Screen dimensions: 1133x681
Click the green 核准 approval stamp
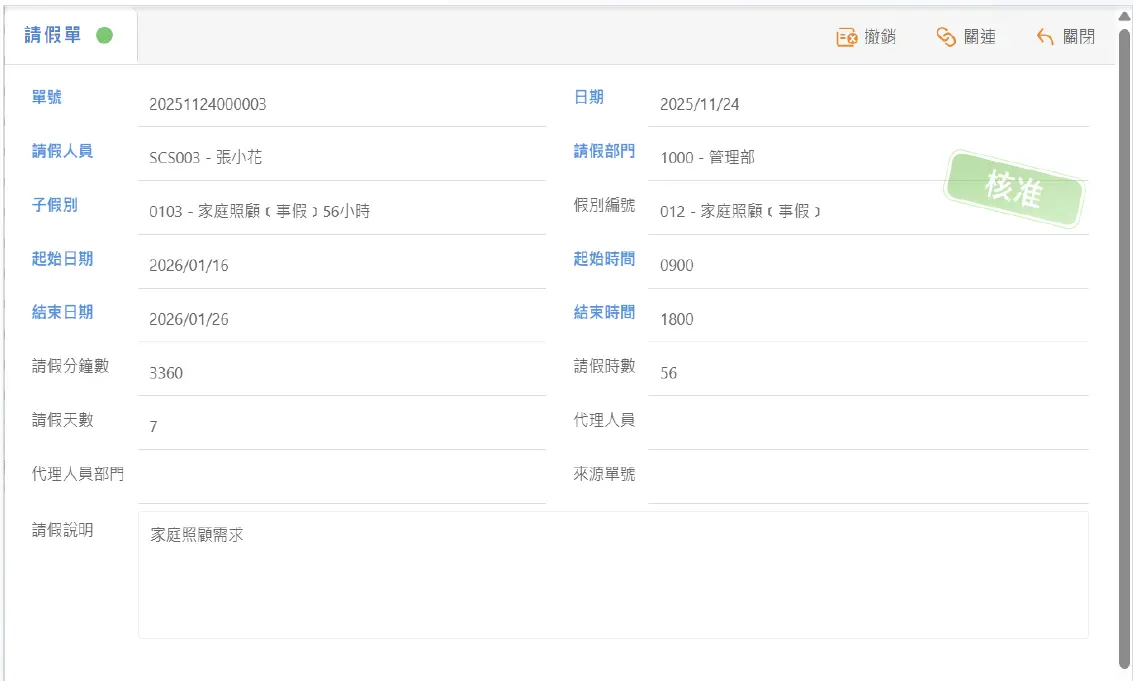[1014, 190]
